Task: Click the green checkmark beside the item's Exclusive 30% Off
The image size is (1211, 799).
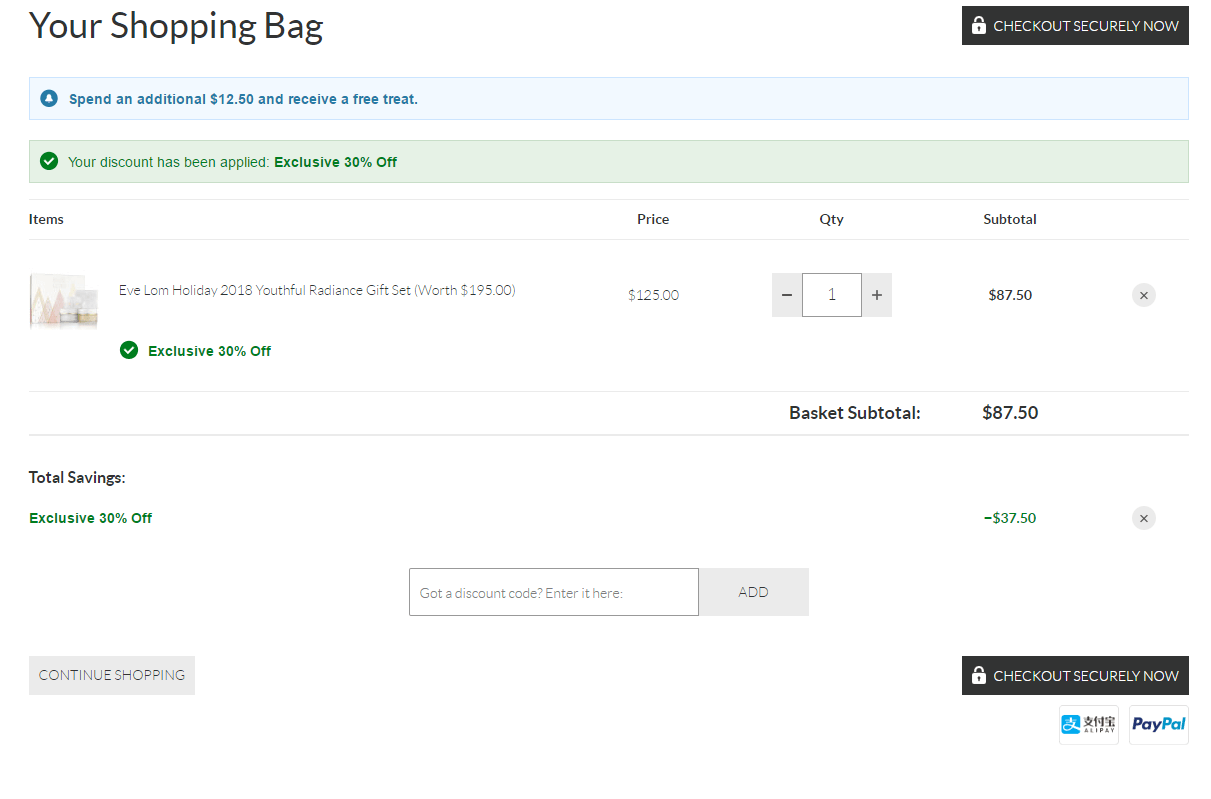Action: point(129,350)
